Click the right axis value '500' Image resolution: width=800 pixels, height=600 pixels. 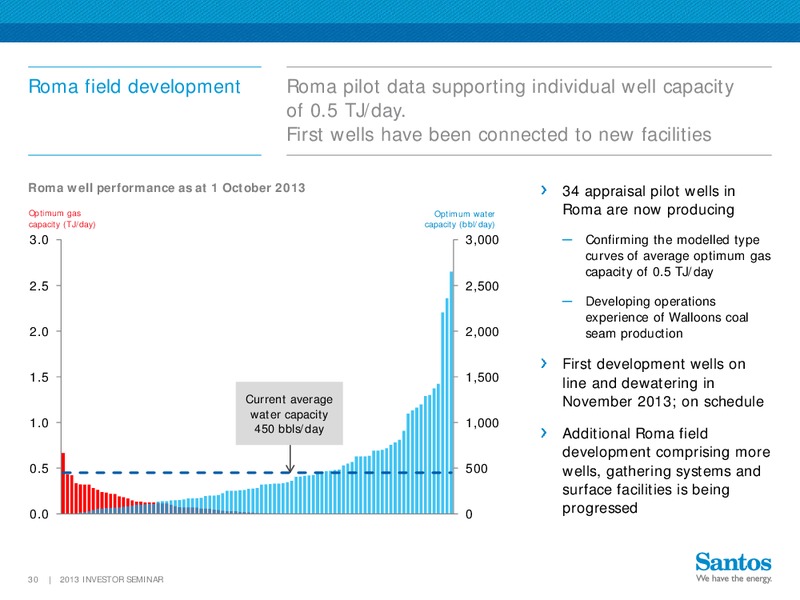click(x=476, y=468)
